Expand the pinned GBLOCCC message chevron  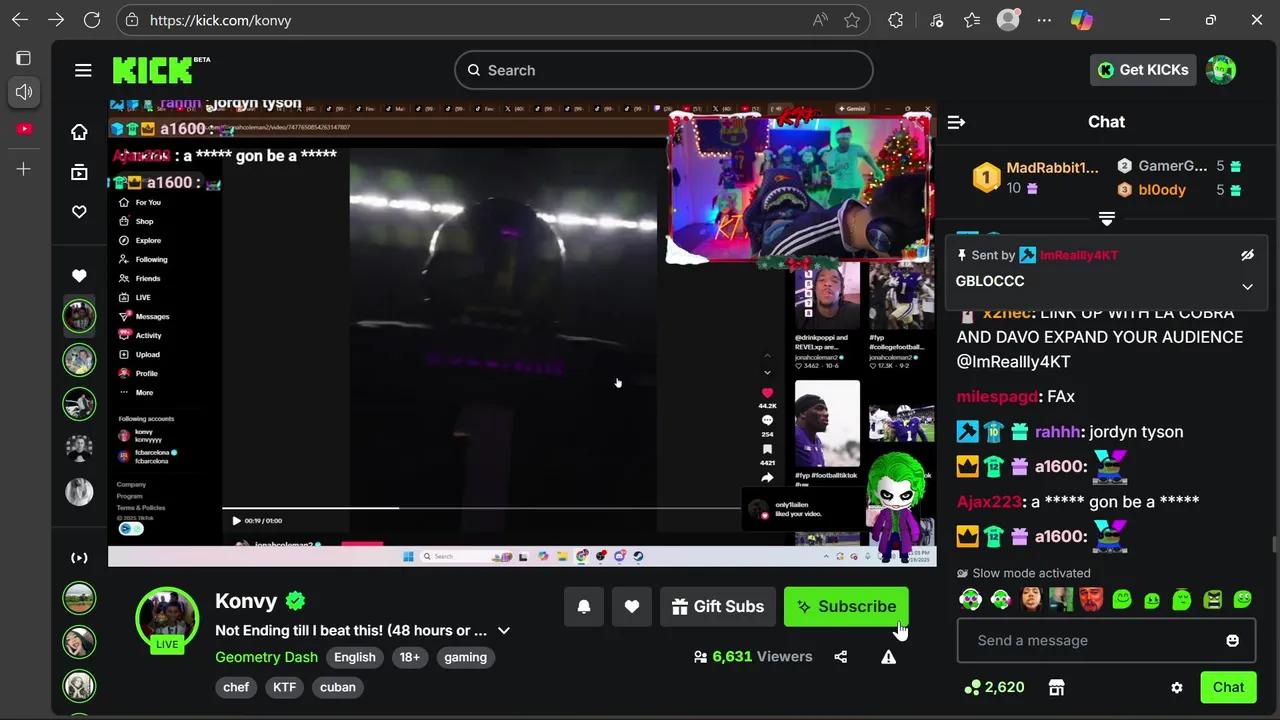tap(1247, 287)
